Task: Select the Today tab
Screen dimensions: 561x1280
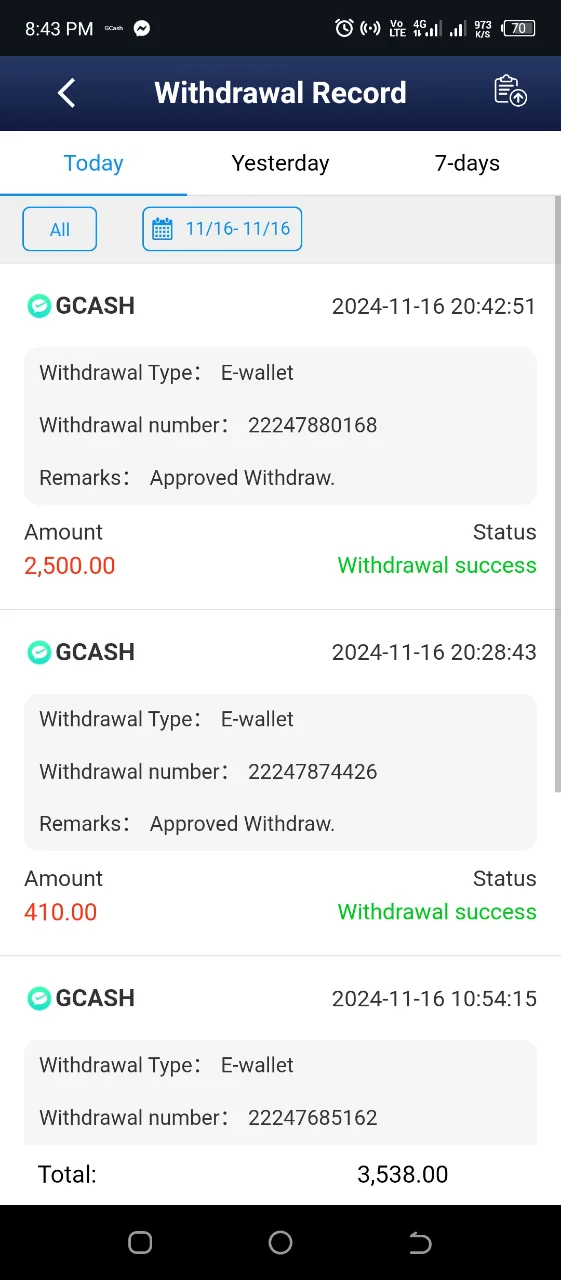Action: [93, 163]
